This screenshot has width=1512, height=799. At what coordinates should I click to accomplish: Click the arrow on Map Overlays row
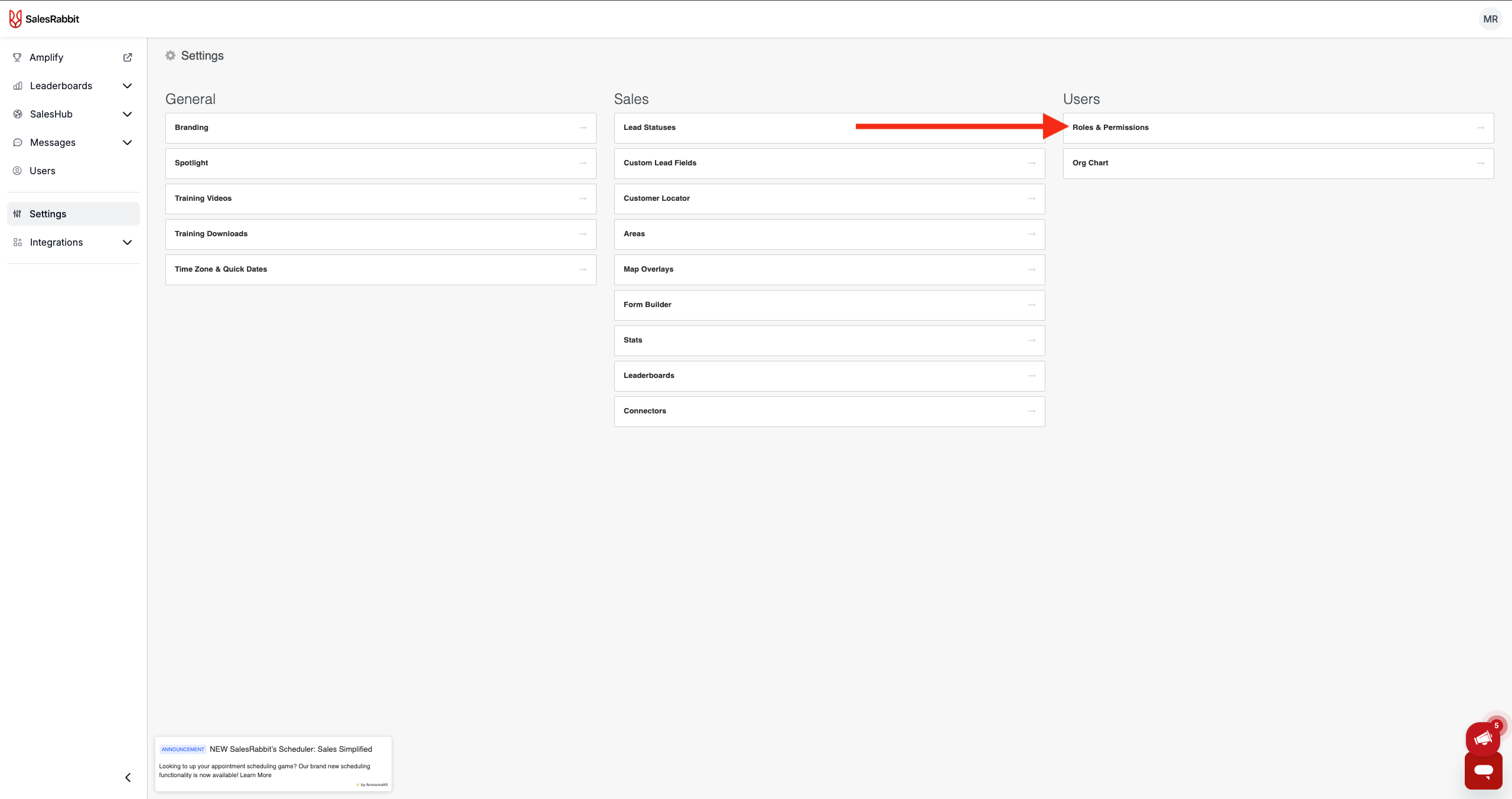tap(1032, 269)
